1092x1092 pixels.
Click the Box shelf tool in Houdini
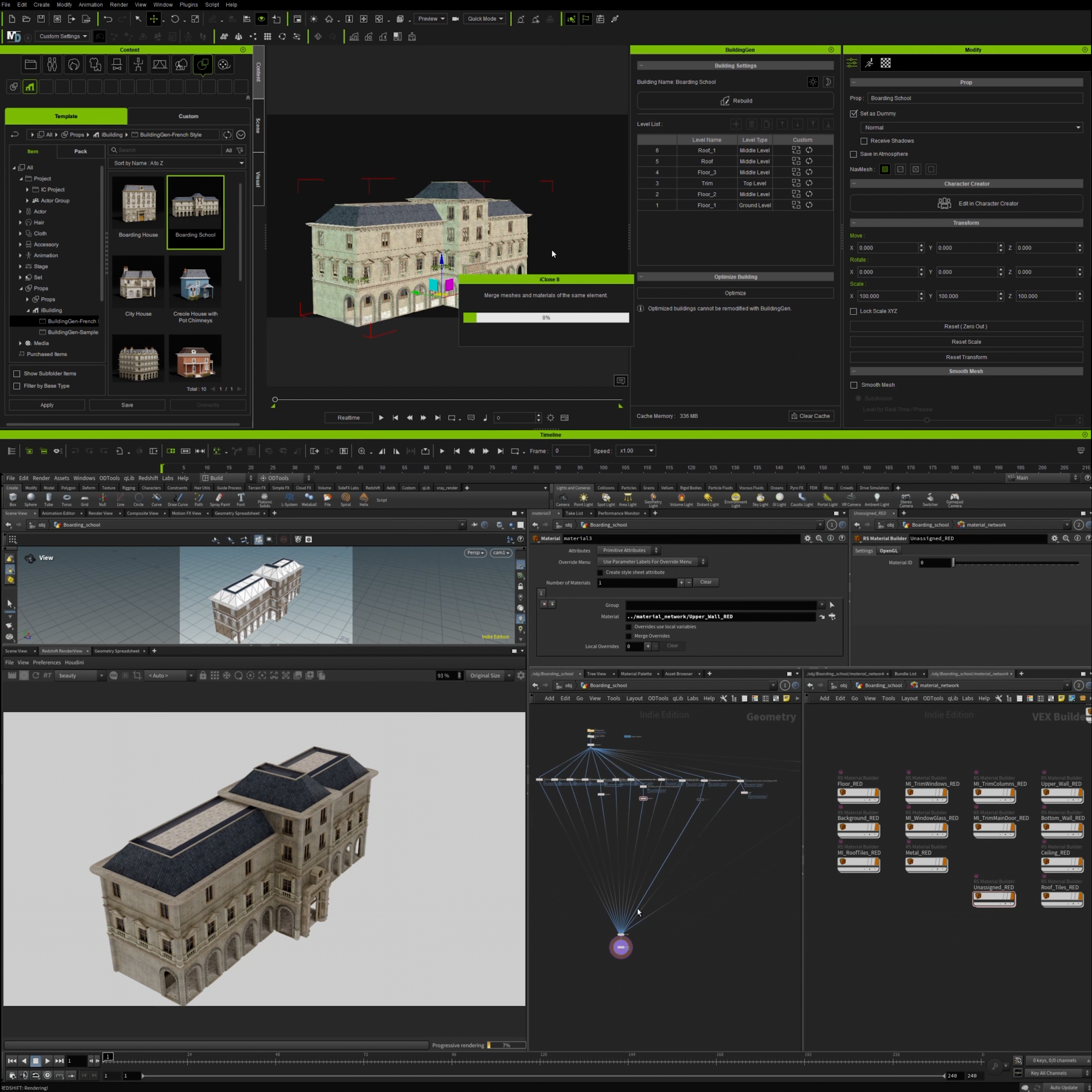pyautogui.click(x=13, y=499)
